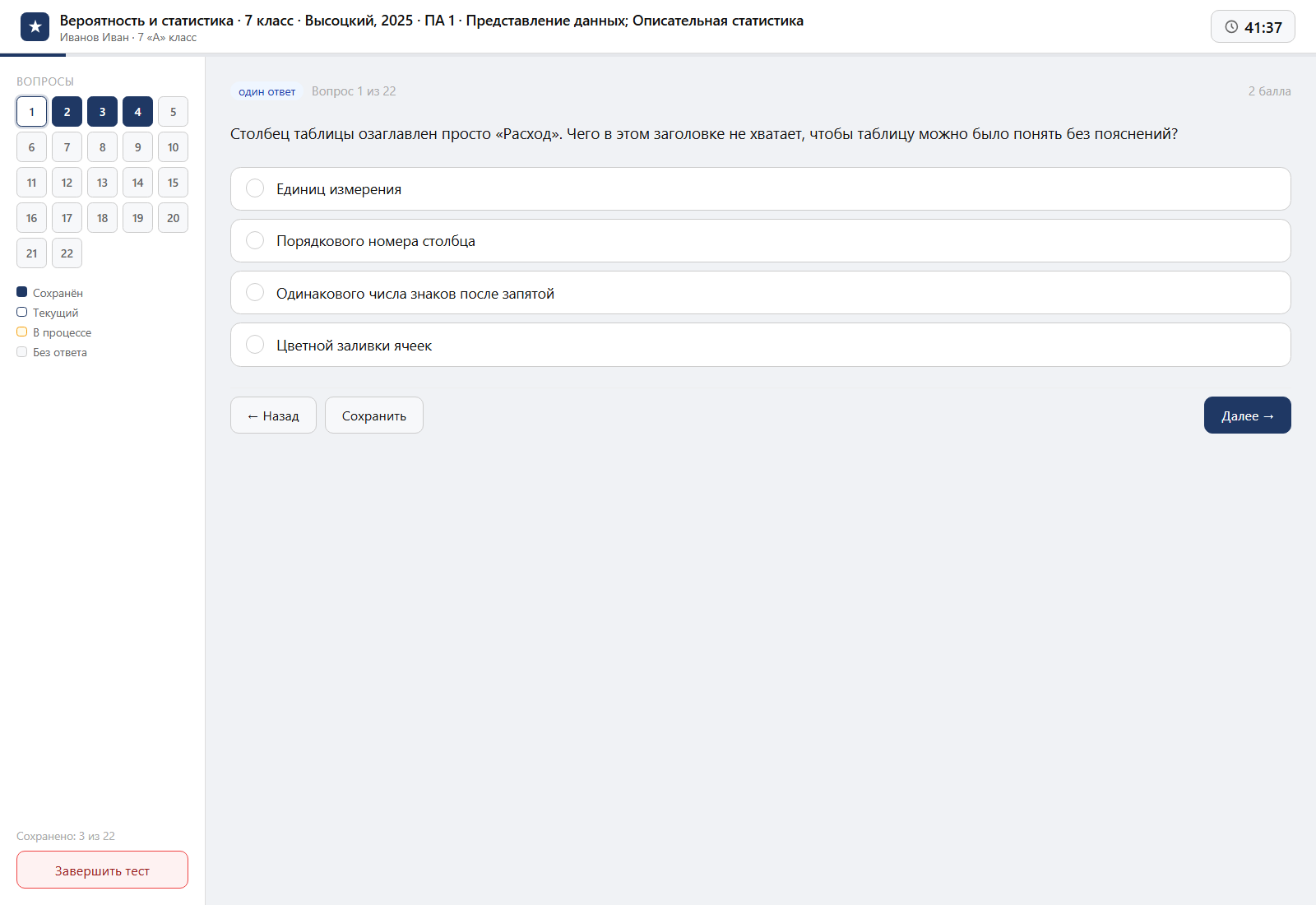Open question 18 tile
This screenshot has height=905, width=1316.
point(102,218)
